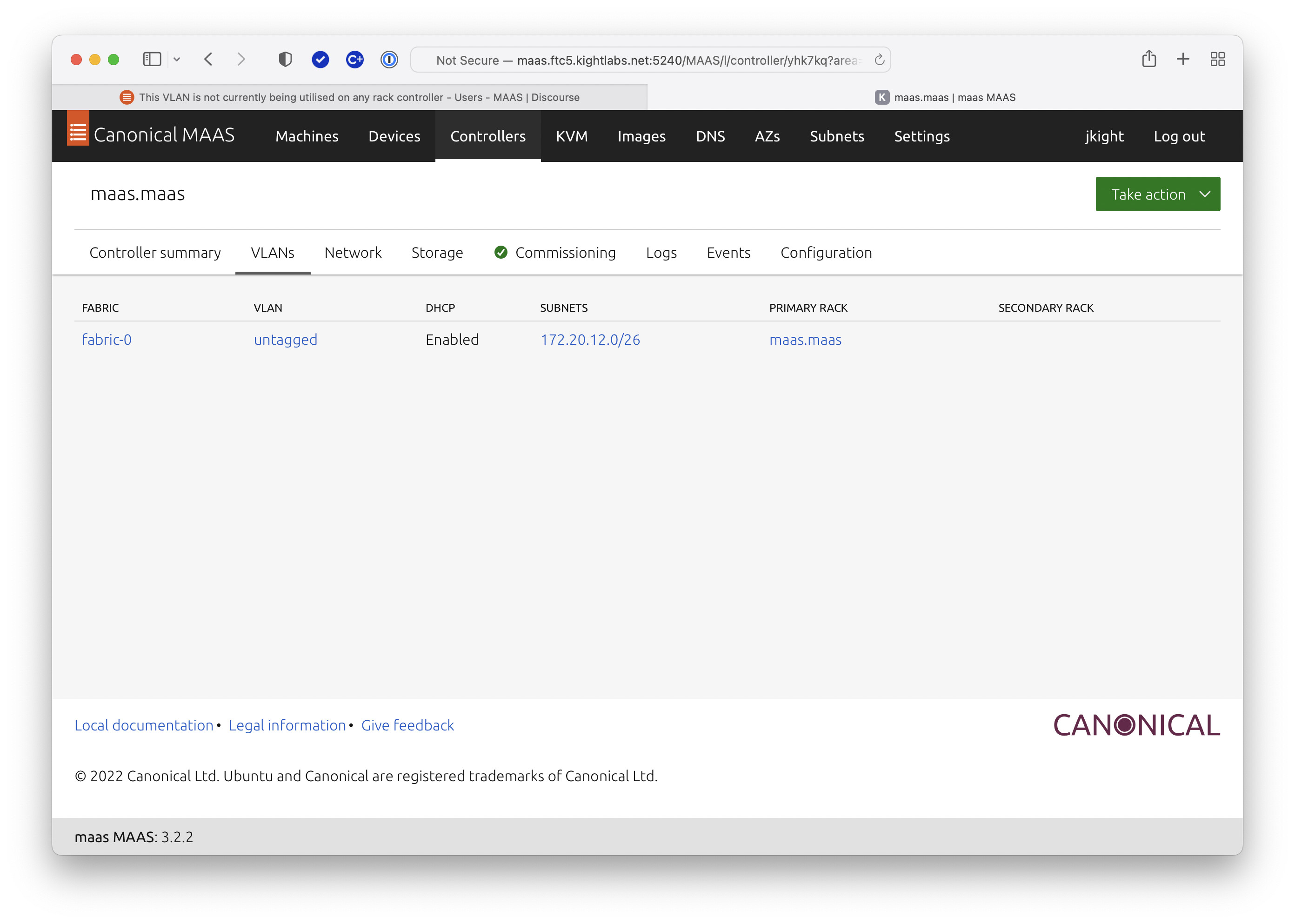
Task: Toggle the Safari sidebar icon
Action: pos(152,60)
